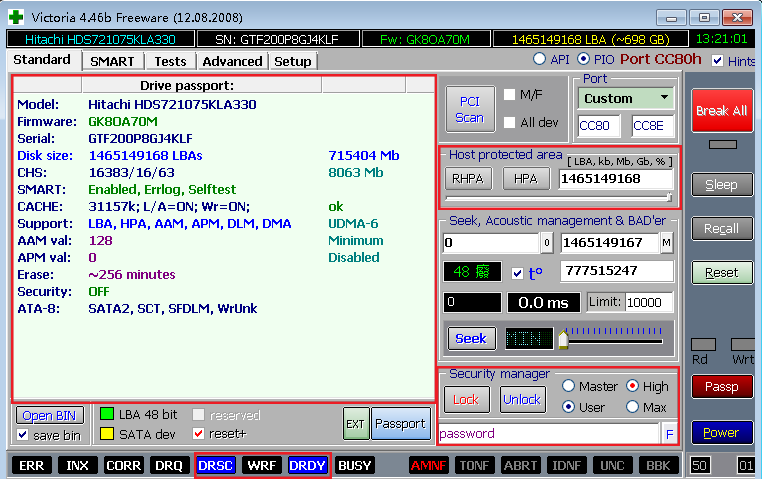The image size is (762, 479).
Task: Open the Tests tab
Action: point(171,61)
